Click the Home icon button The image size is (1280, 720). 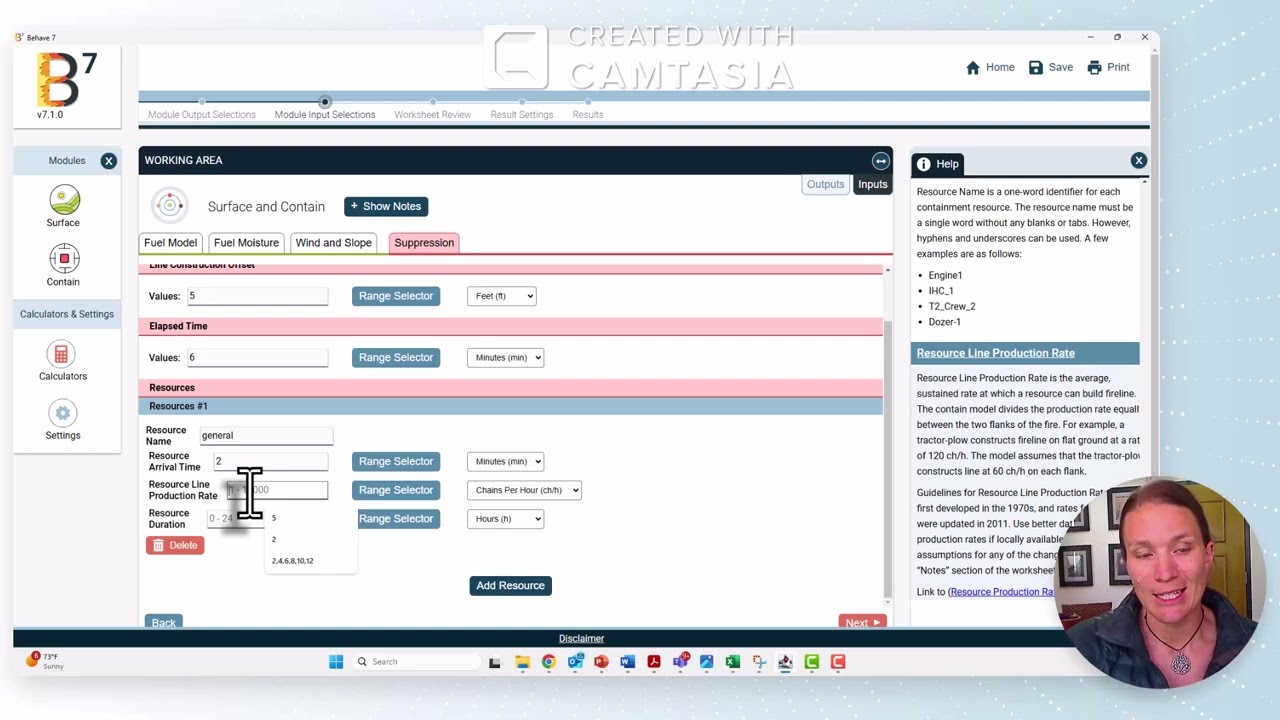[973, 67]
